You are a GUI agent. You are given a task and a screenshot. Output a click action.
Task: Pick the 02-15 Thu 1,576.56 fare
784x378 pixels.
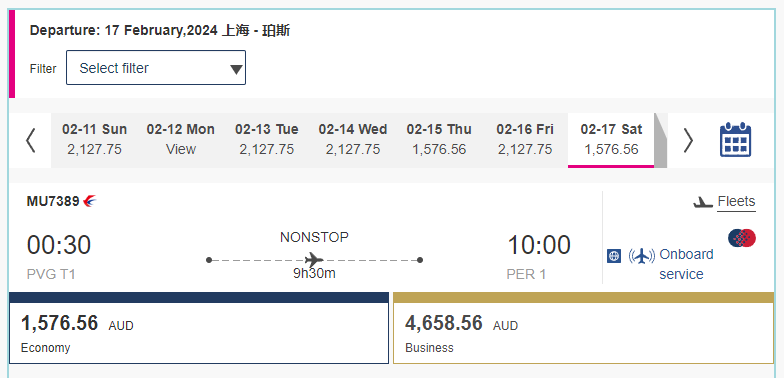coord(438,140)
